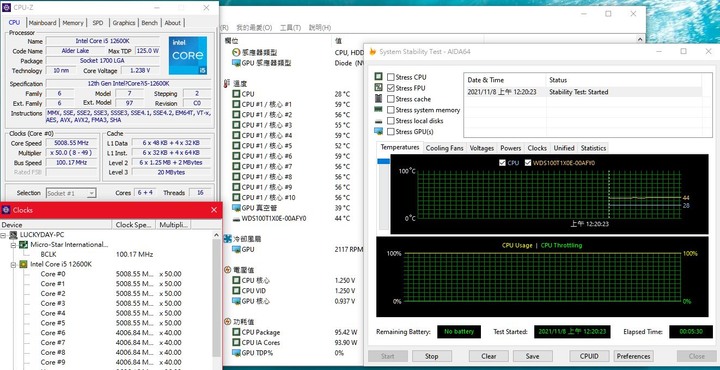Enable the Stress GPU(s) checkbox
720x370 pixels.
point(391,132)
